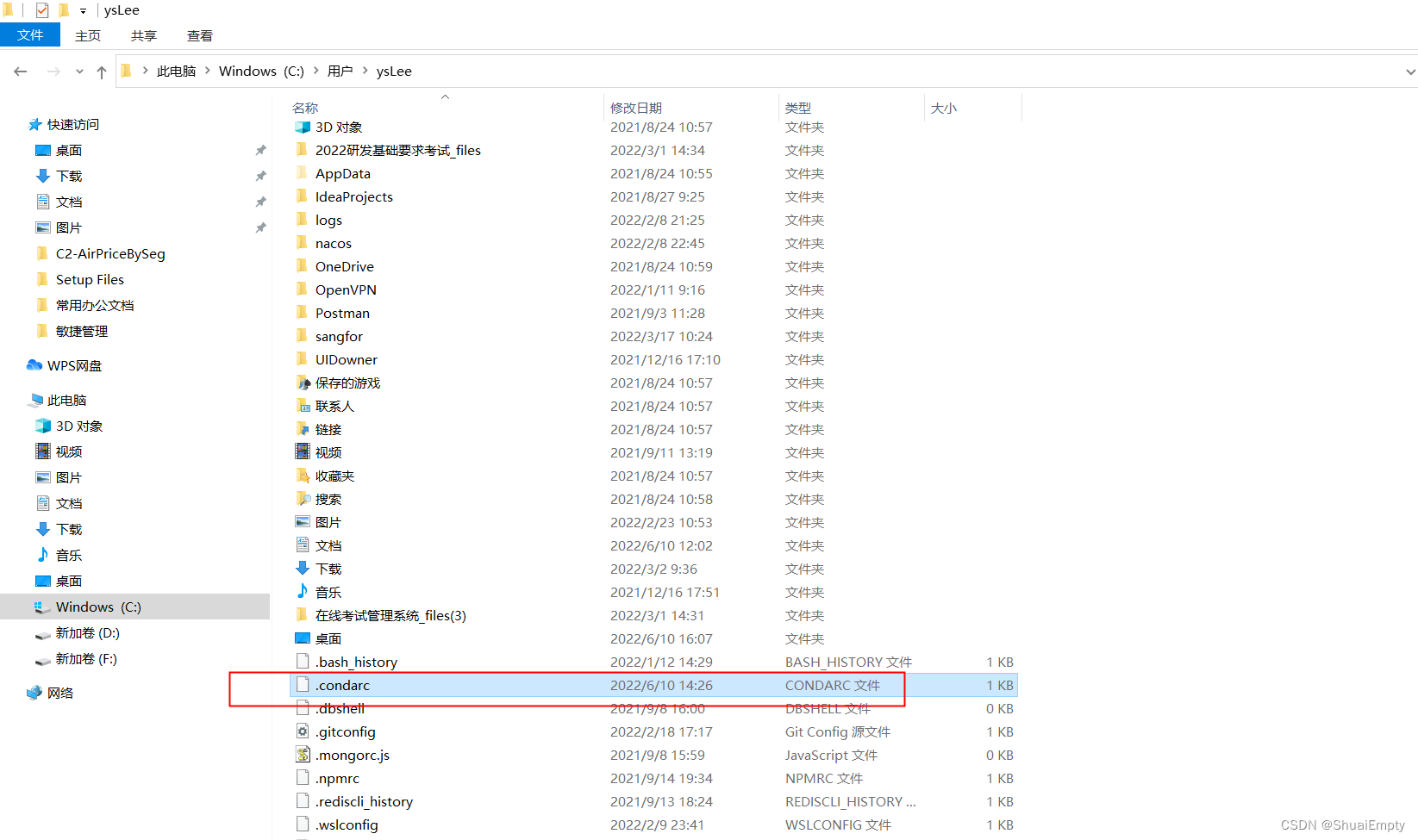Open the Postman folder
Viewport: 1418px width, 840px height.
[342, 312]
